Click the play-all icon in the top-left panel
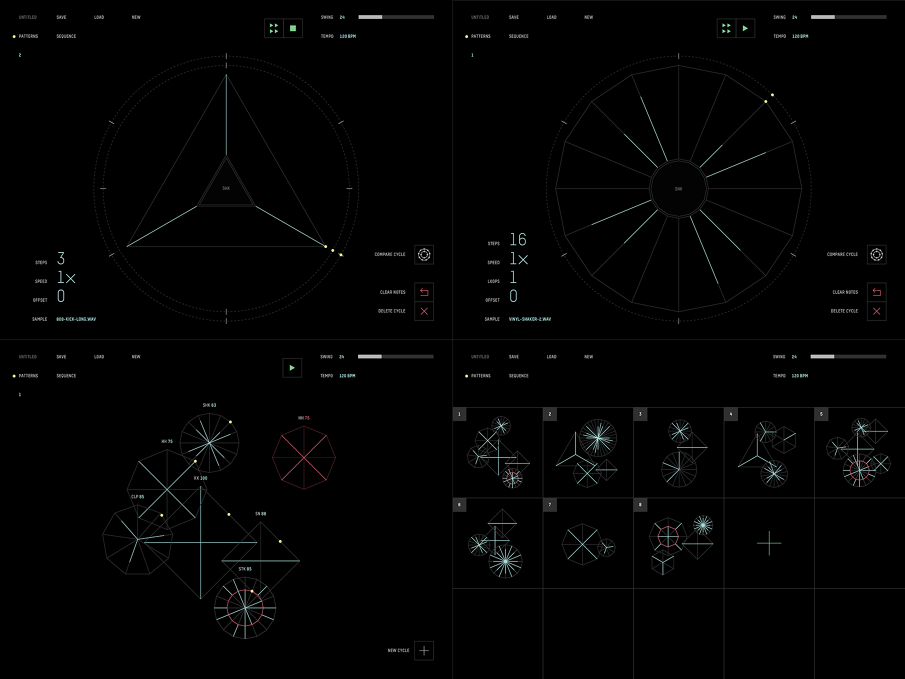The image size is (905, 679). (x=274, y=29)
